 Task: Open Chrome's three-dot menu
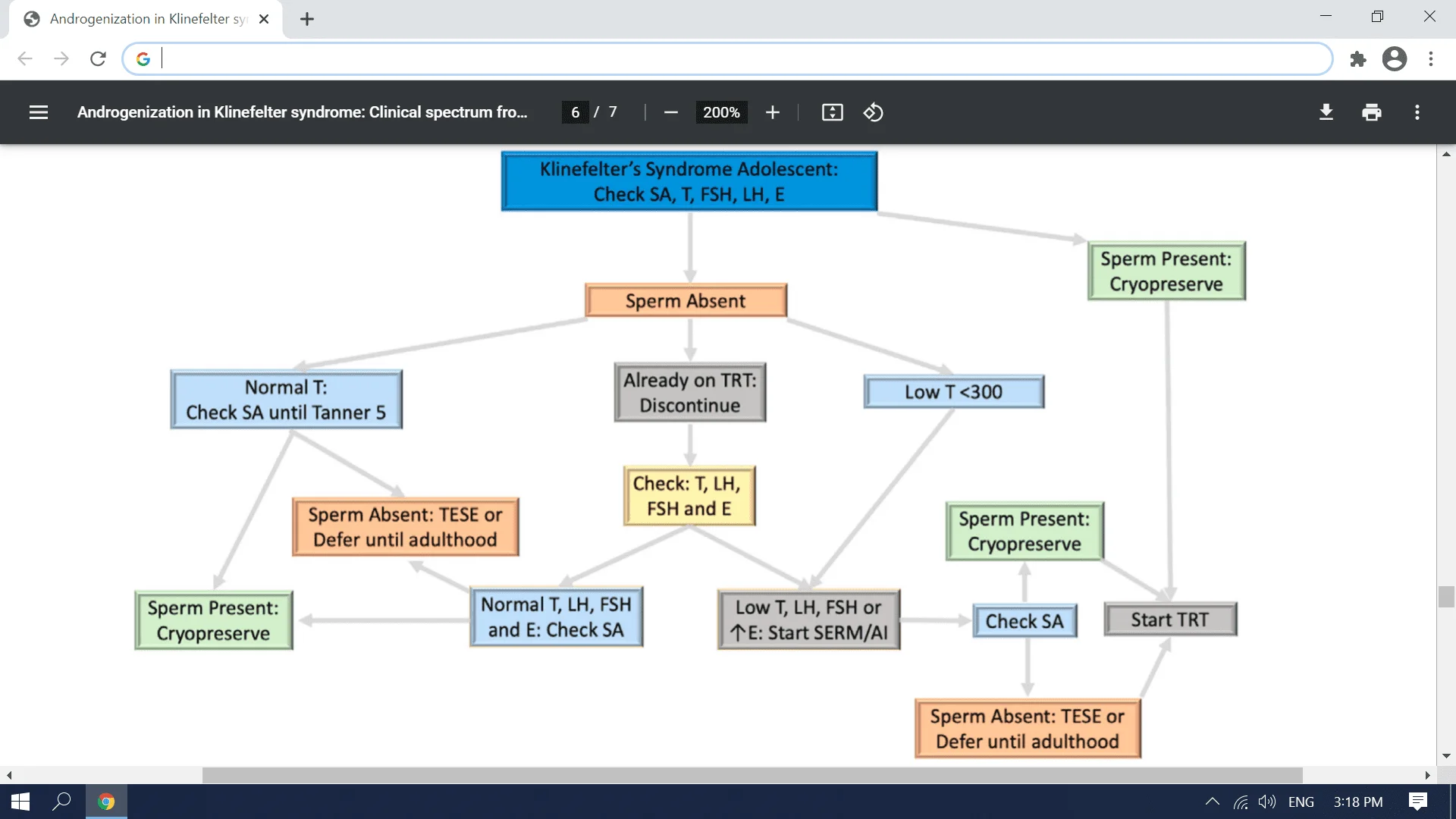[x=1430, y=58]
